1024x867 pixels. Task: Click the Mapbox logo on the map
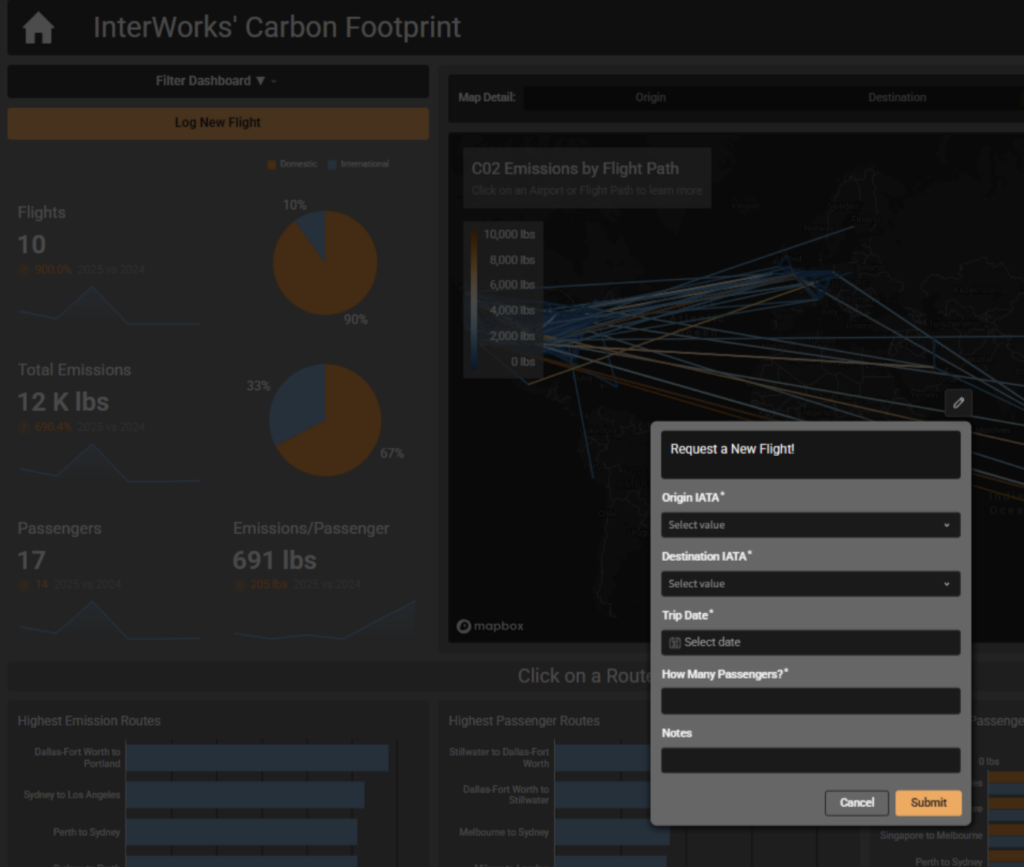pos(490,626)
